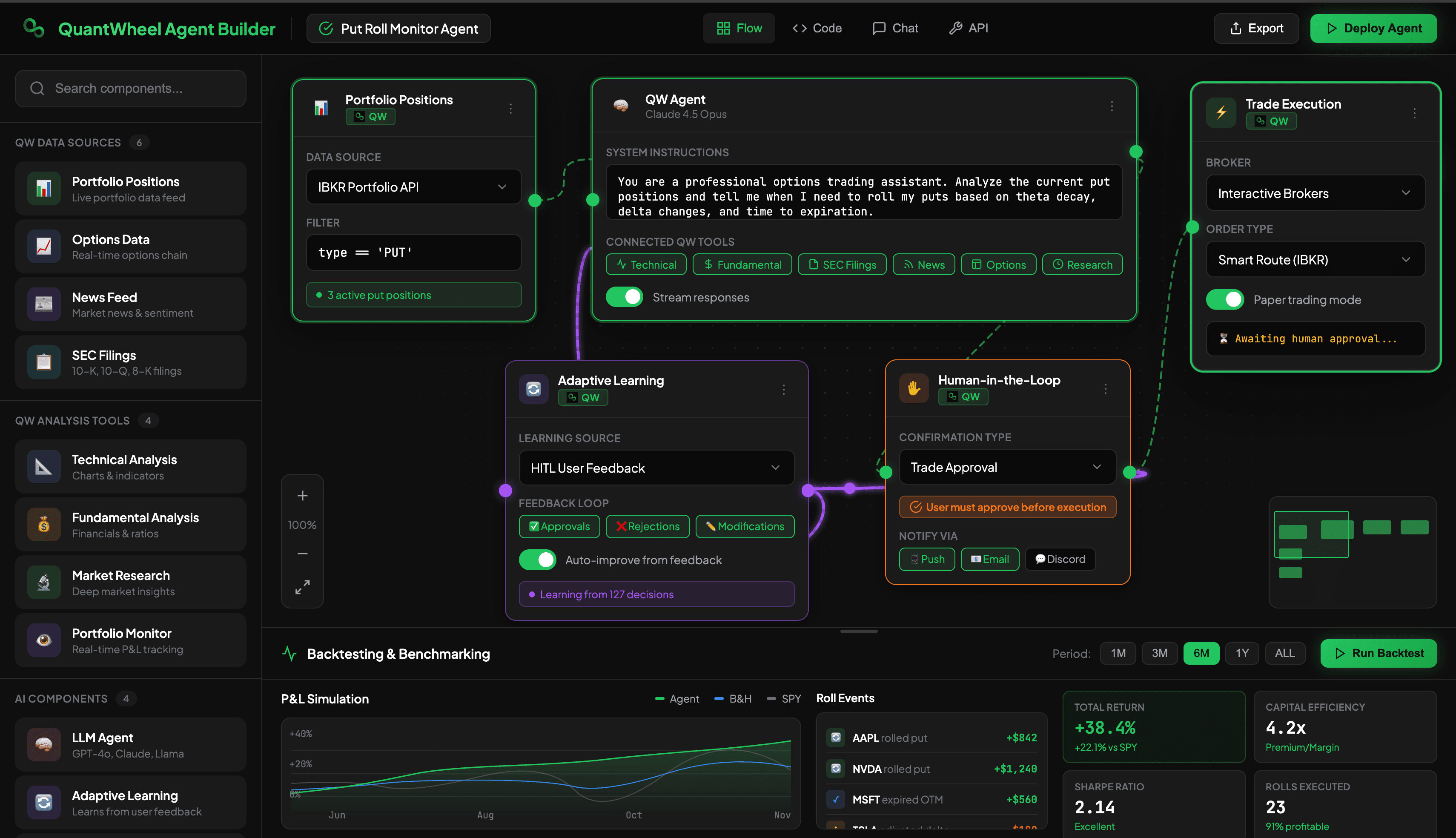Click the Deploy Agent button
1456x838 pixels.
[1373, 28]
